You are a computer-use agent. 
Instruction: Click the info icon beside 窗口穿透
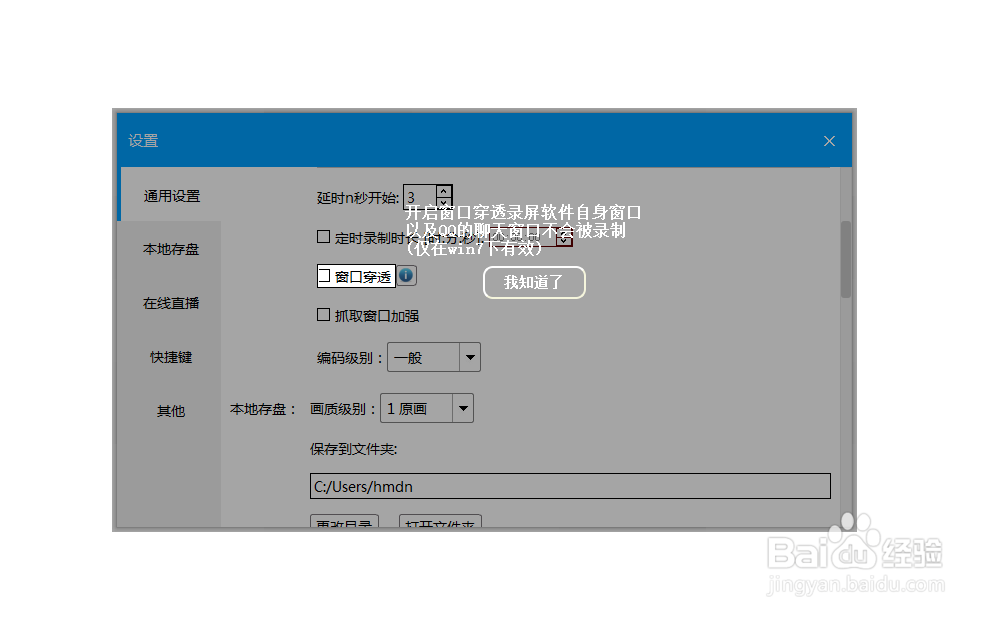pos(406,275)
